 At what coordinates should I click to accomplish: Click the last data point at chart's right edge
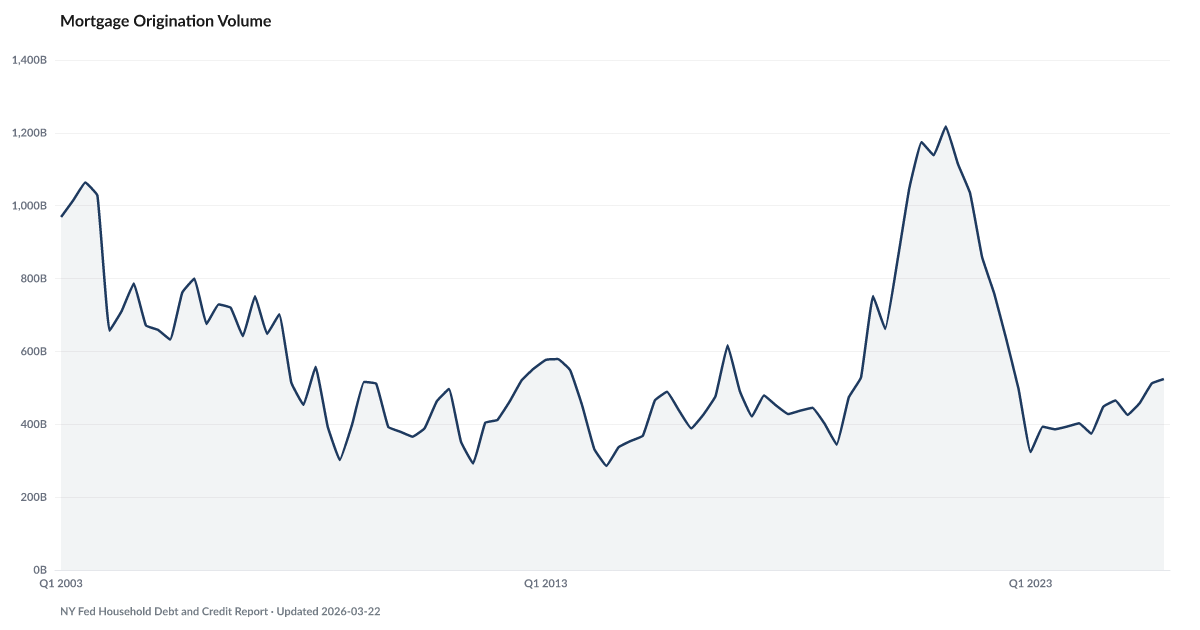click(x=1163, y=379)
